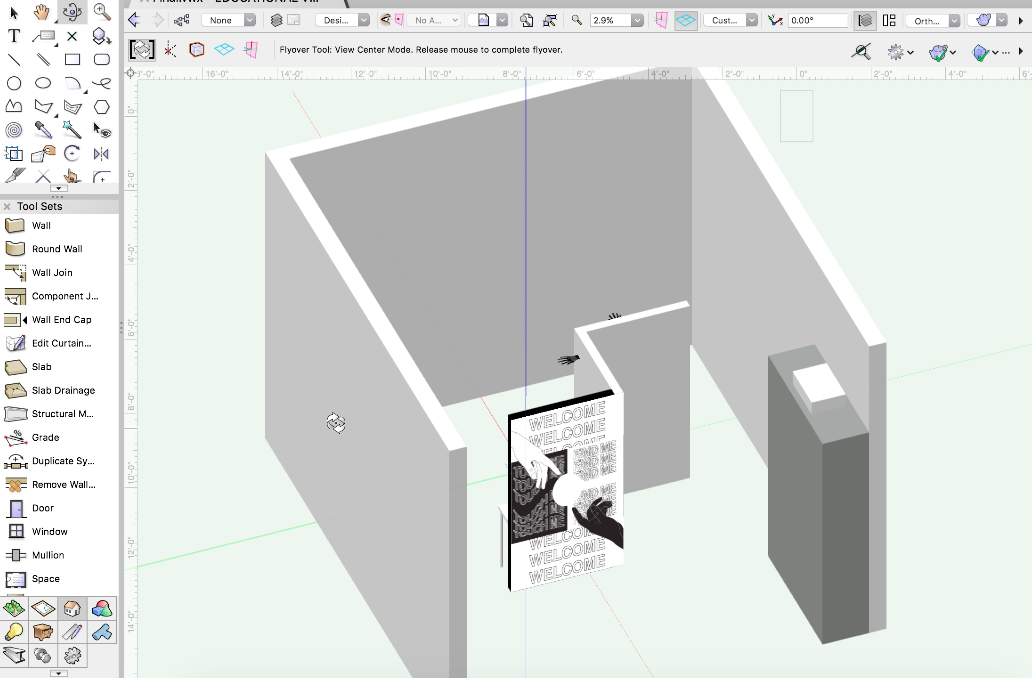1032x678 pixels.
Task: Select the Rectangle tool
Action: [x=72, y=59]
